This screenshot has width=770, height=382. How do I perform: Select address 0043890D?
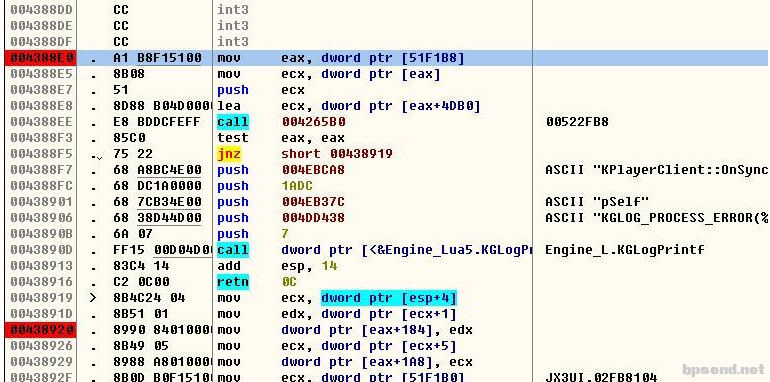click(41, 249)
